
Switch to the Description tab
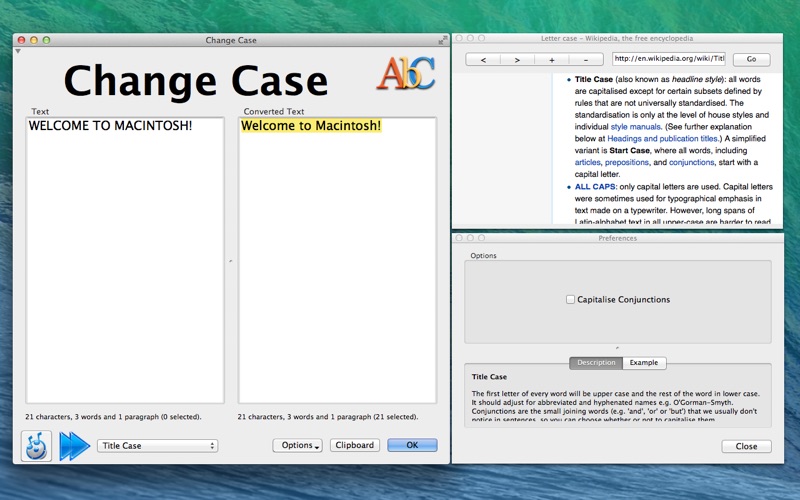point(596,363)
